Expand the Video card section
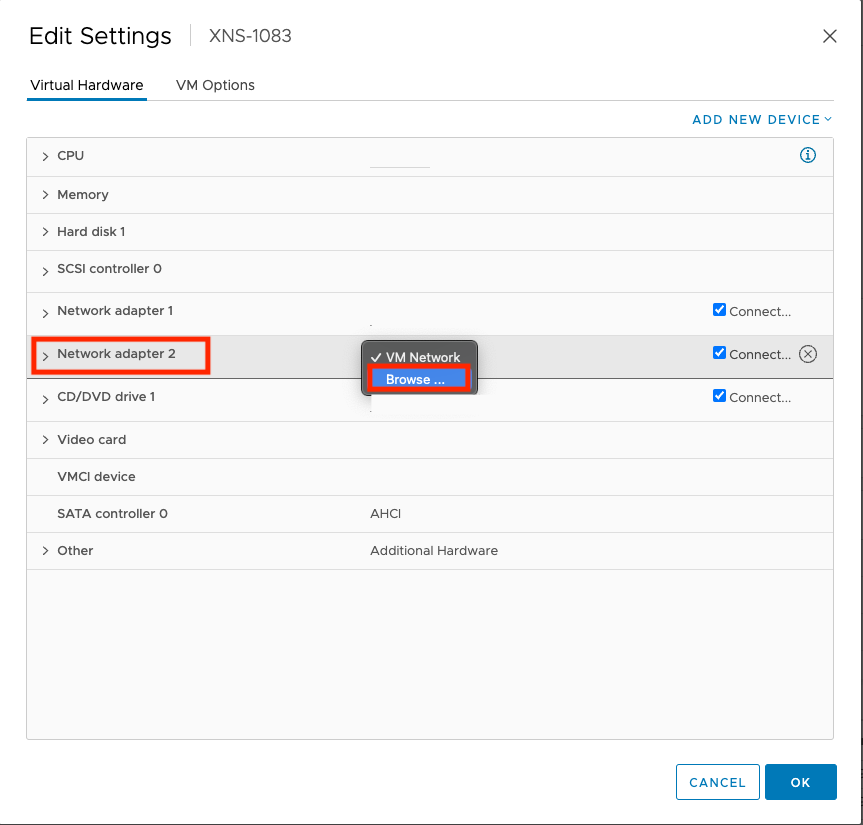 (x=45, y=439)
